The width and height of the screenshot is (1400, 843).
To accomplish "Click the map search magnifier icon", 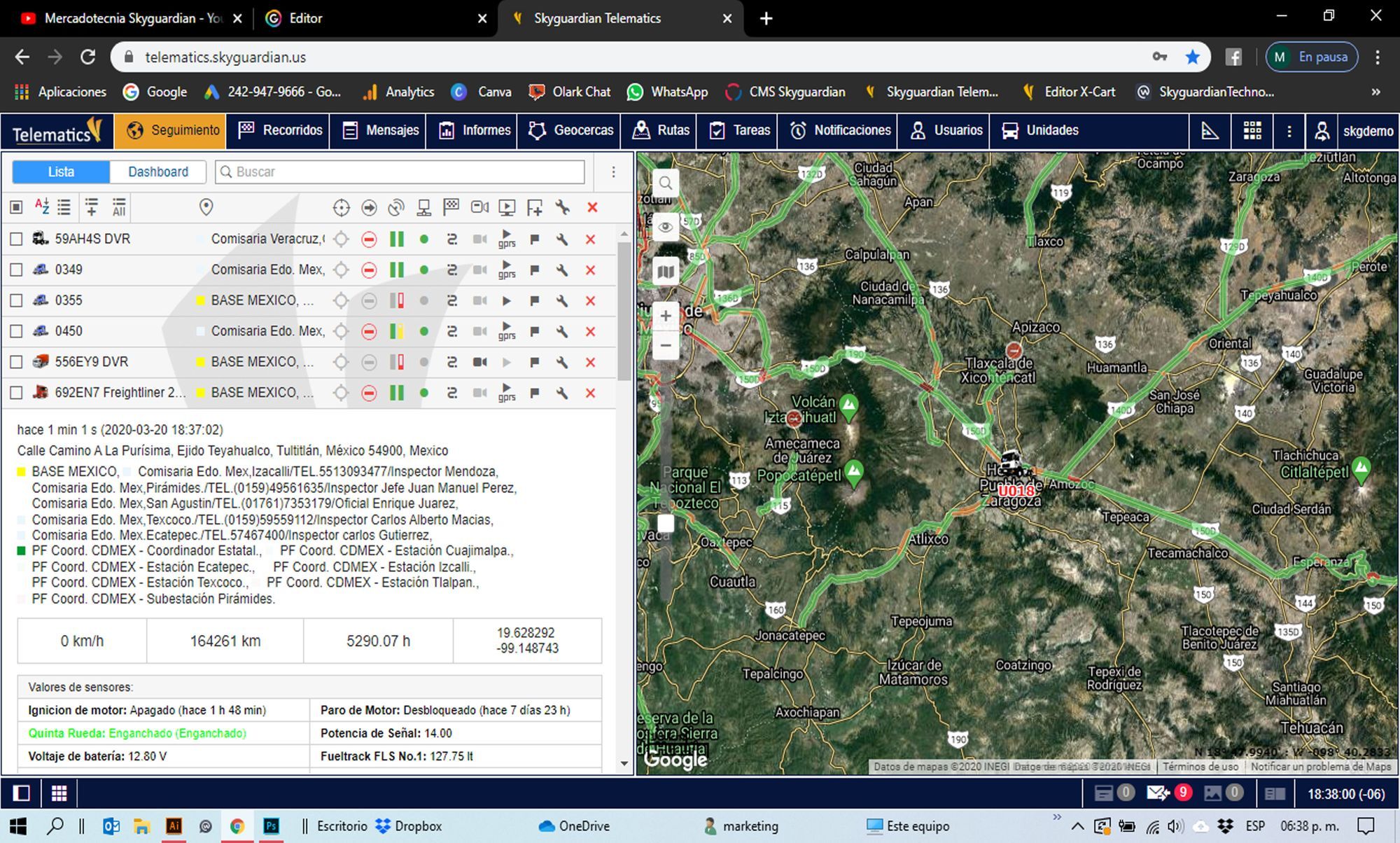I will pyautogui.click(x=666, y=183).
